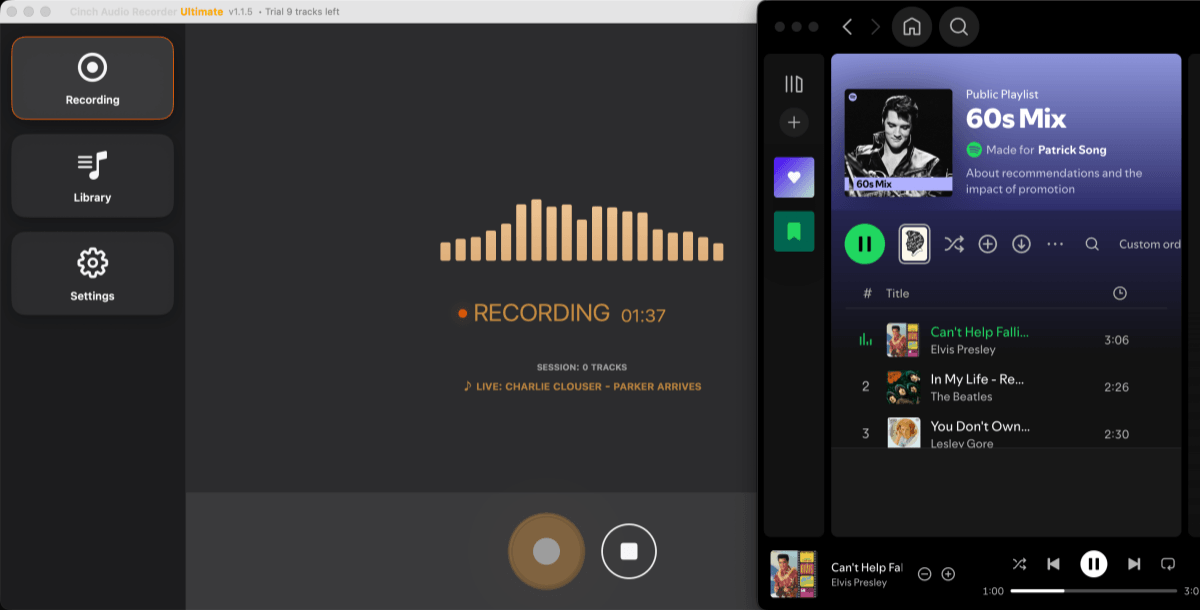Open the Library tab in Cinch
This screenshot has height=610, width=1200.
(x=92, y=176)
